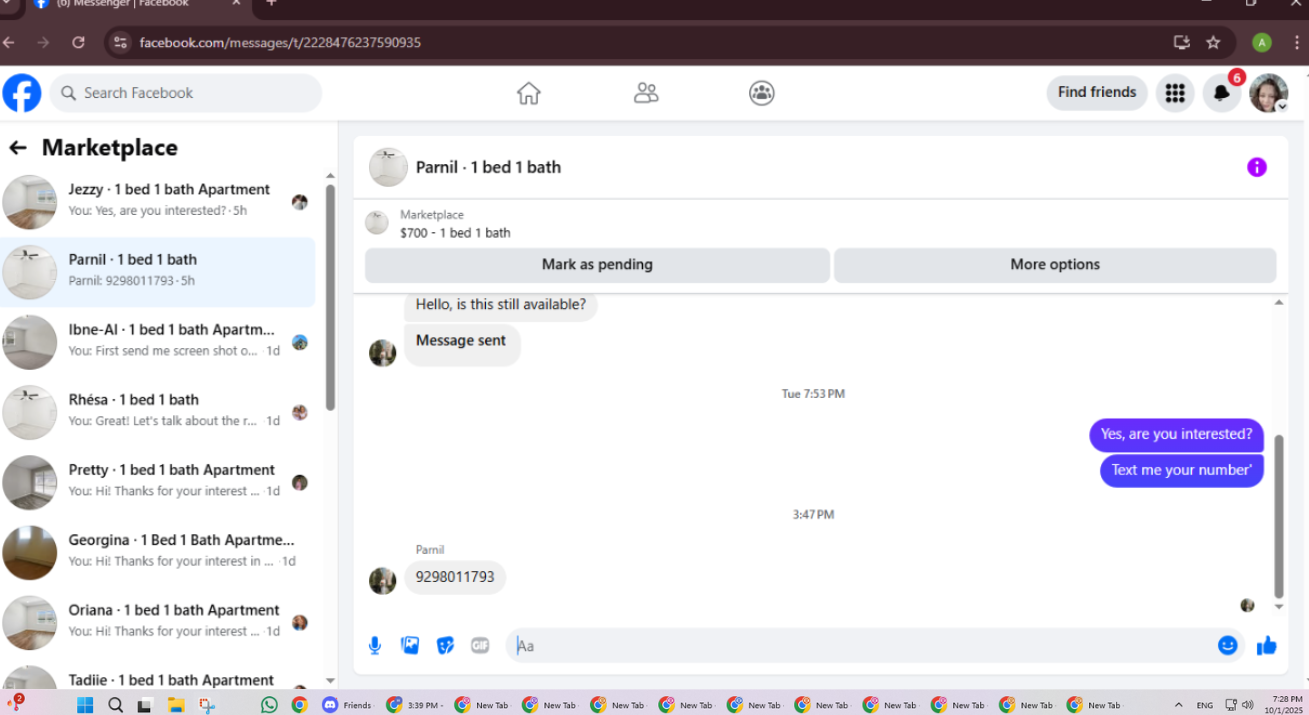Screen dimensions: 1309x715
Task: Open conversation with Pretty
Action: pos(158,481)
